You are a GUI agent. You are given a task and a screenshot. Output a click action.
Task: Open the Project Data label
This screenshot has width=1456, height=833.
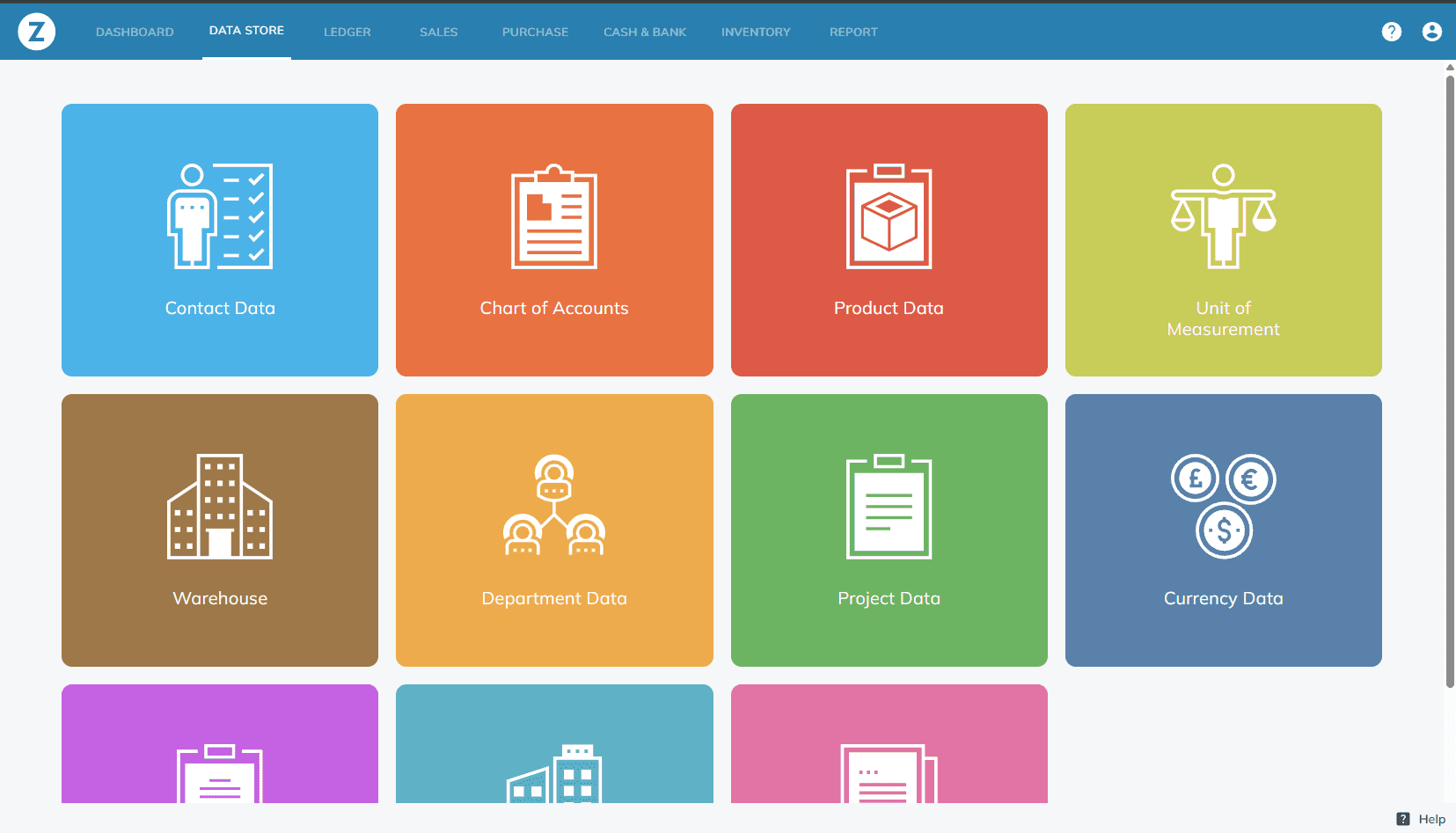pyautogui.click(x=889, y=598)
